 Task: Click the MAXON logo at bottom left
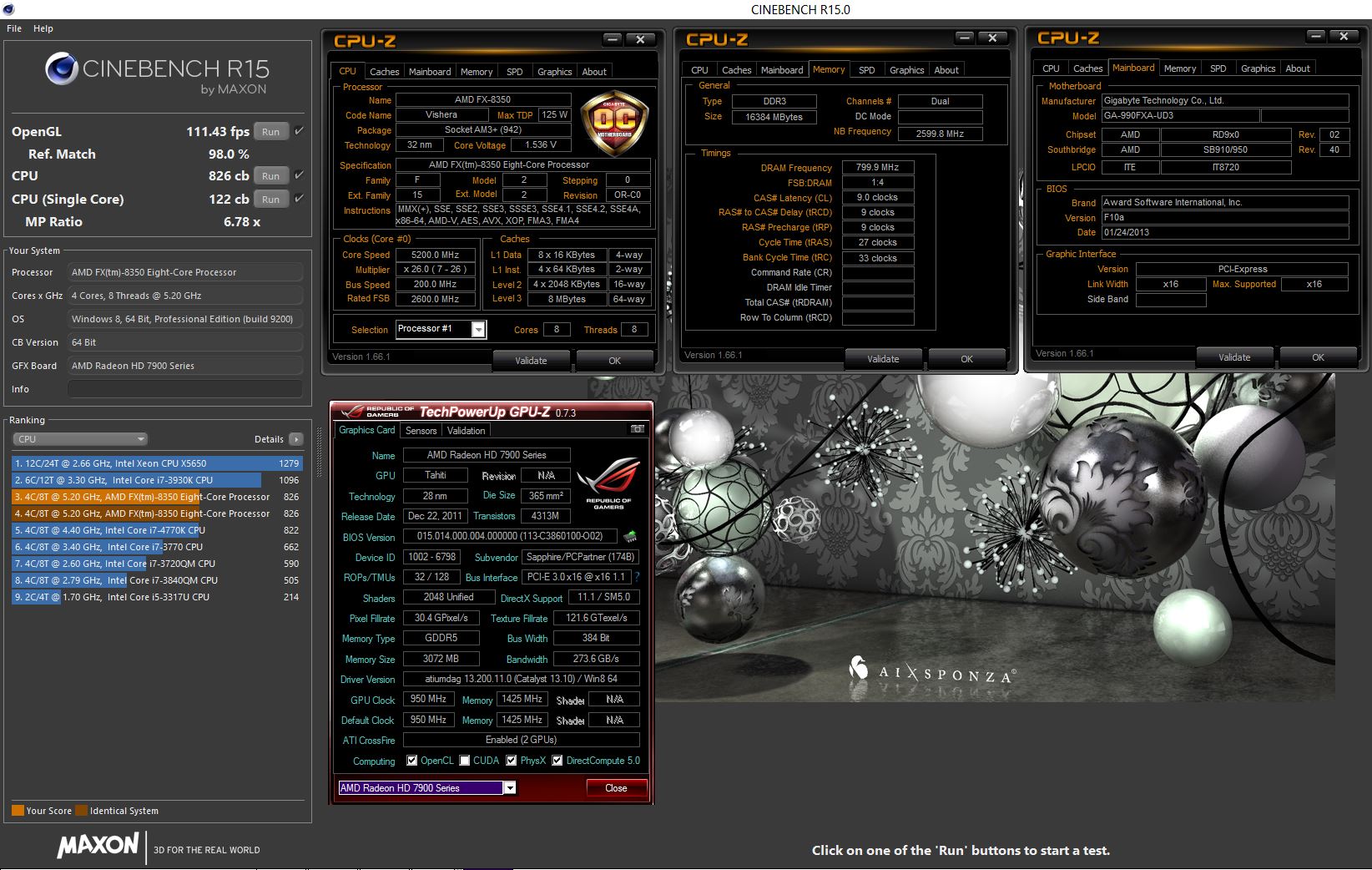tap(98, 846)
